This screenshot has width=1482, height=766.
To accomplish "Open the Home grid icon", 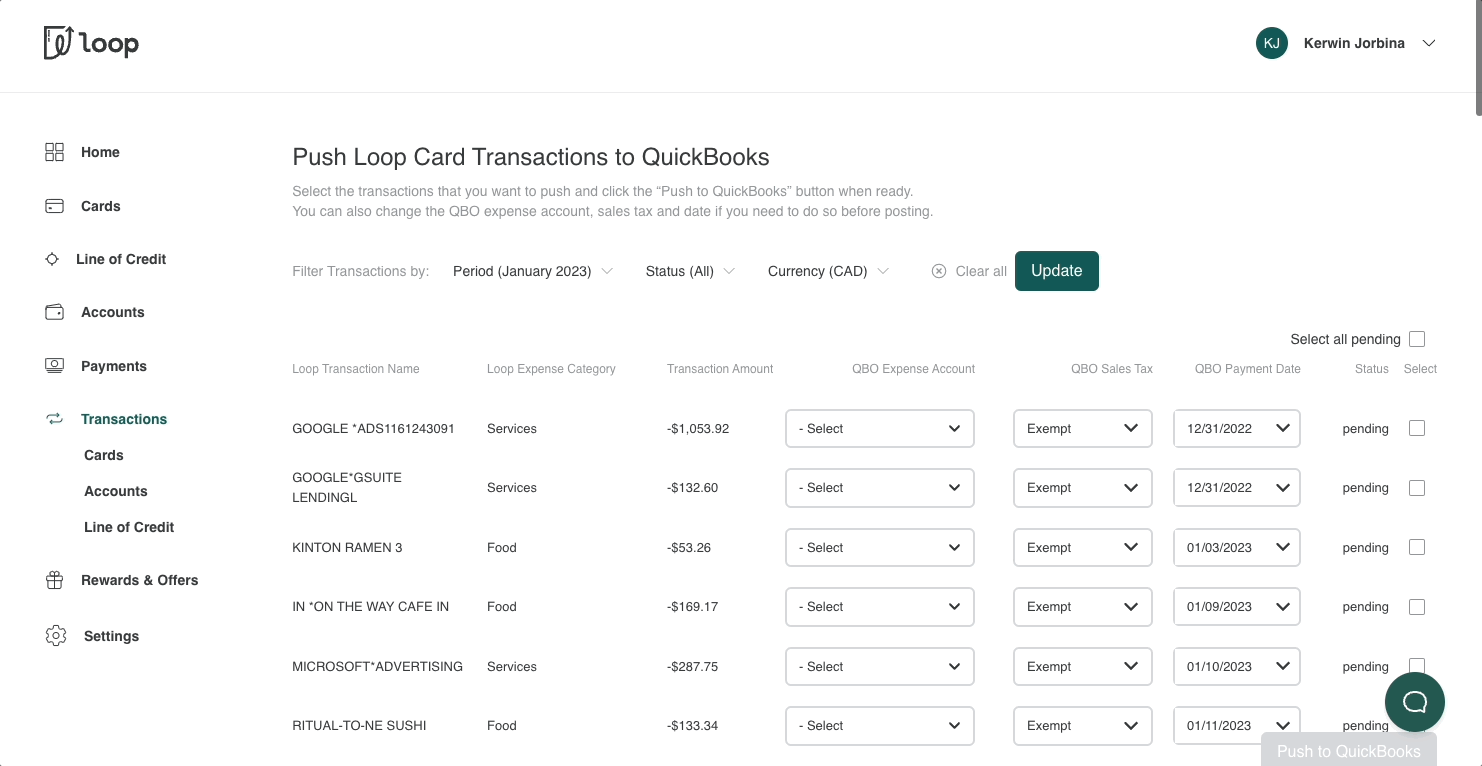I will click(55, 152).
